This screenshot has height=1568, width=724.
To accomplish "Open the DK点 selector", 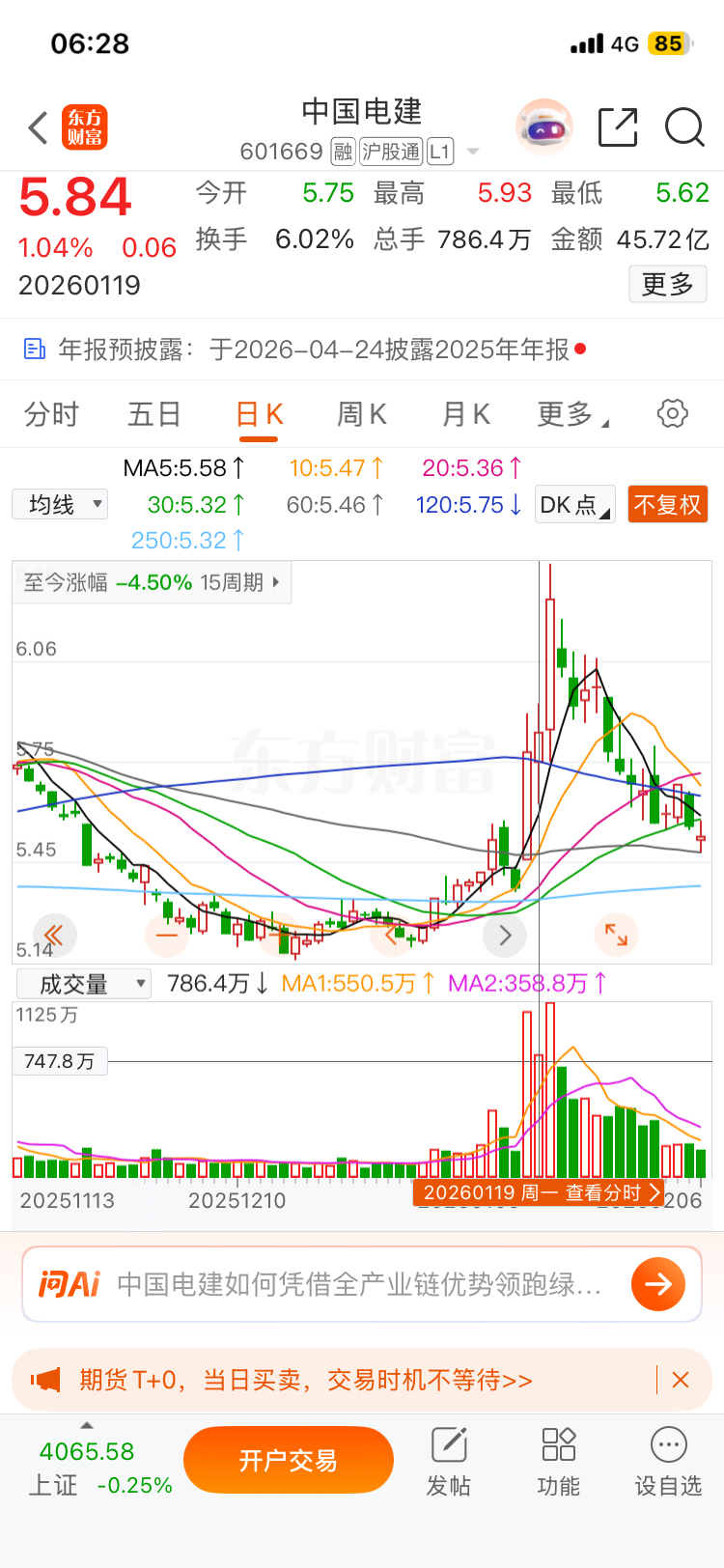I will pos(574,504).
